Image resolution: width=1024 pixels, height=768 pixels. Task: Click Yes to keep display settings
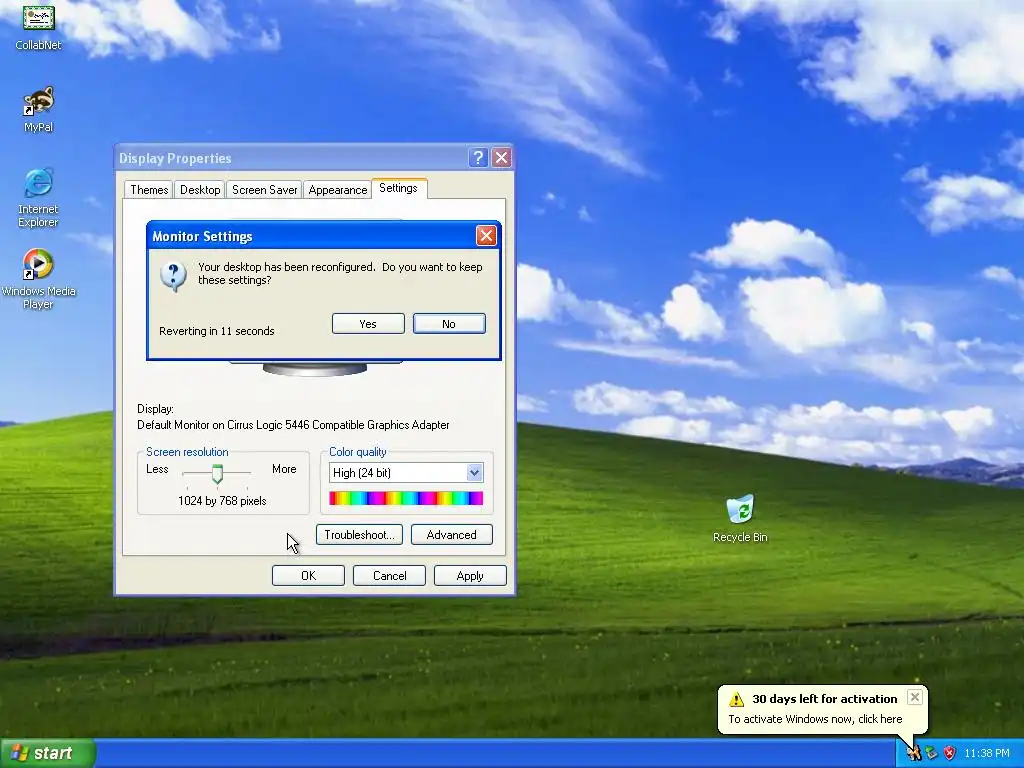coord(368,324)
